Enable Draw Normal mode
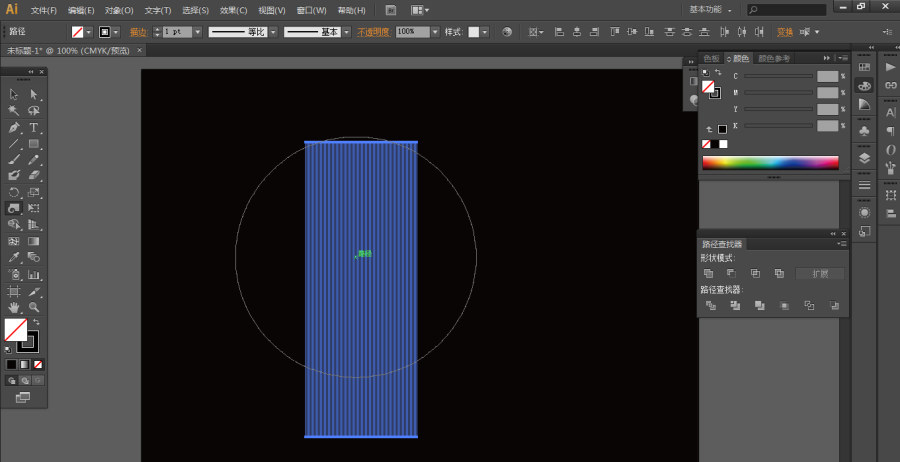This screenshot has width=900, height=462. (11, 381)
